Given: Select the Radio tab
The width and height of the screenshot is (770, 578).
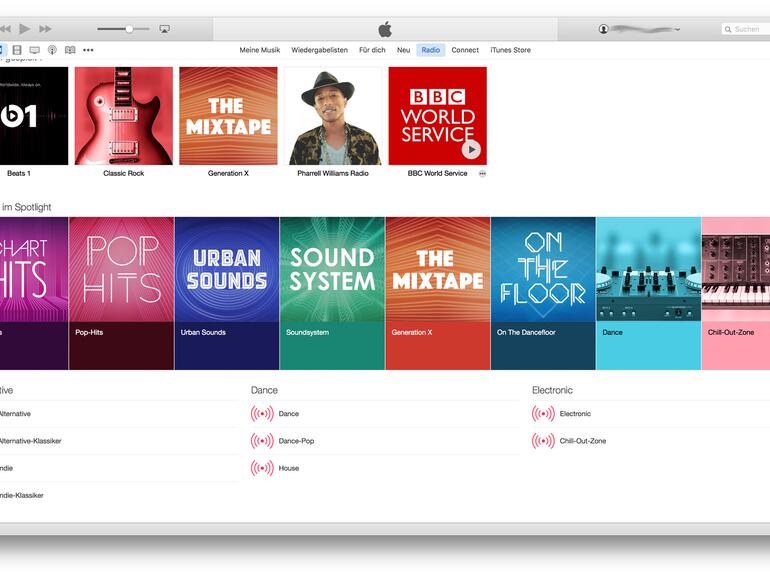Looking at the screenshot, I should (x=431, y=50).
